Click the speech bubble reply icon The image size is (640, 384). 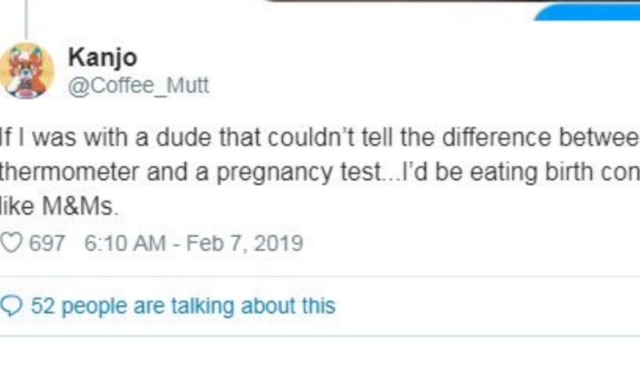11,305
